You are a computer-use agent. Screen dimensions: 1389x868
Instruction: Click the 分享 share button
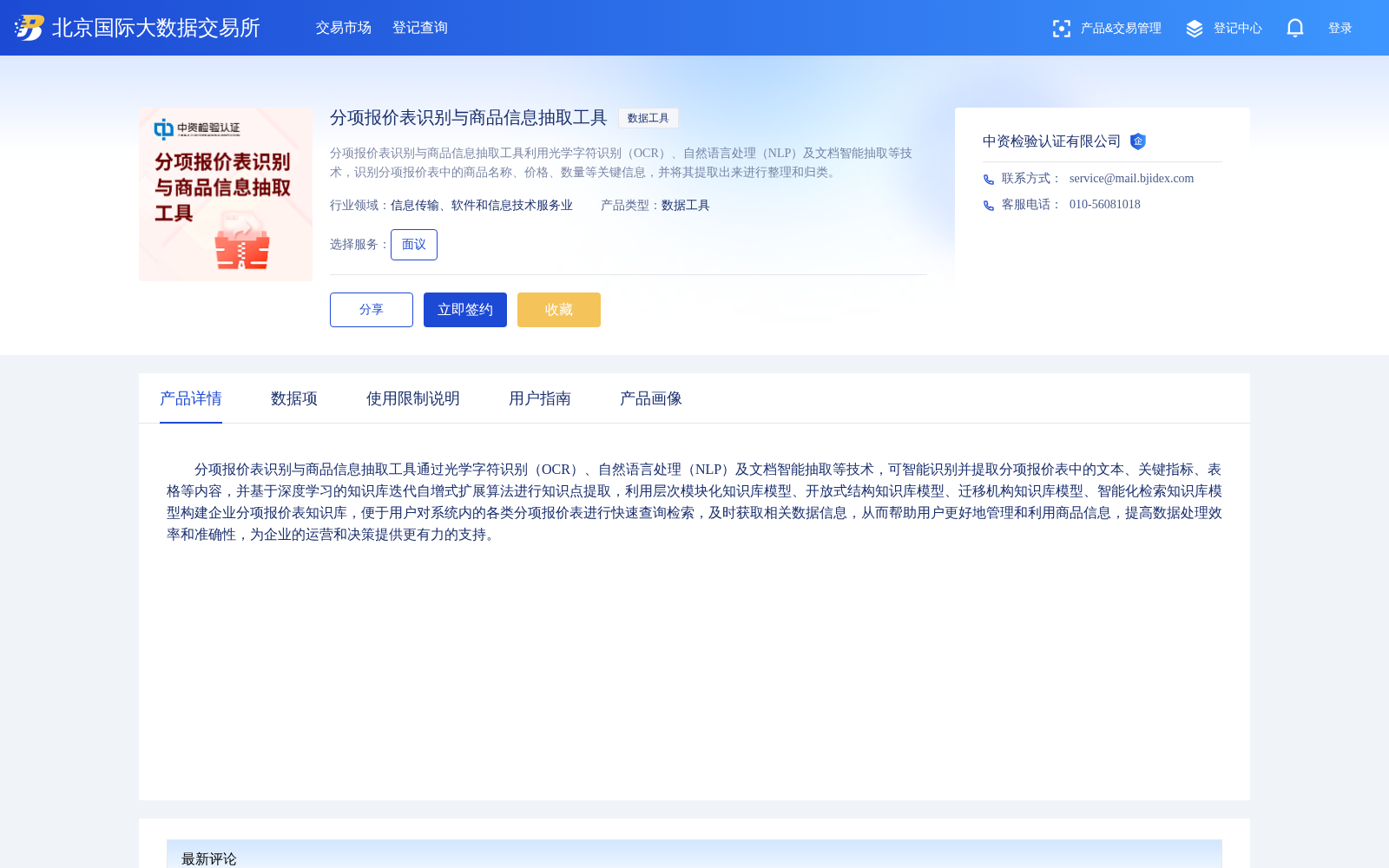372,310
